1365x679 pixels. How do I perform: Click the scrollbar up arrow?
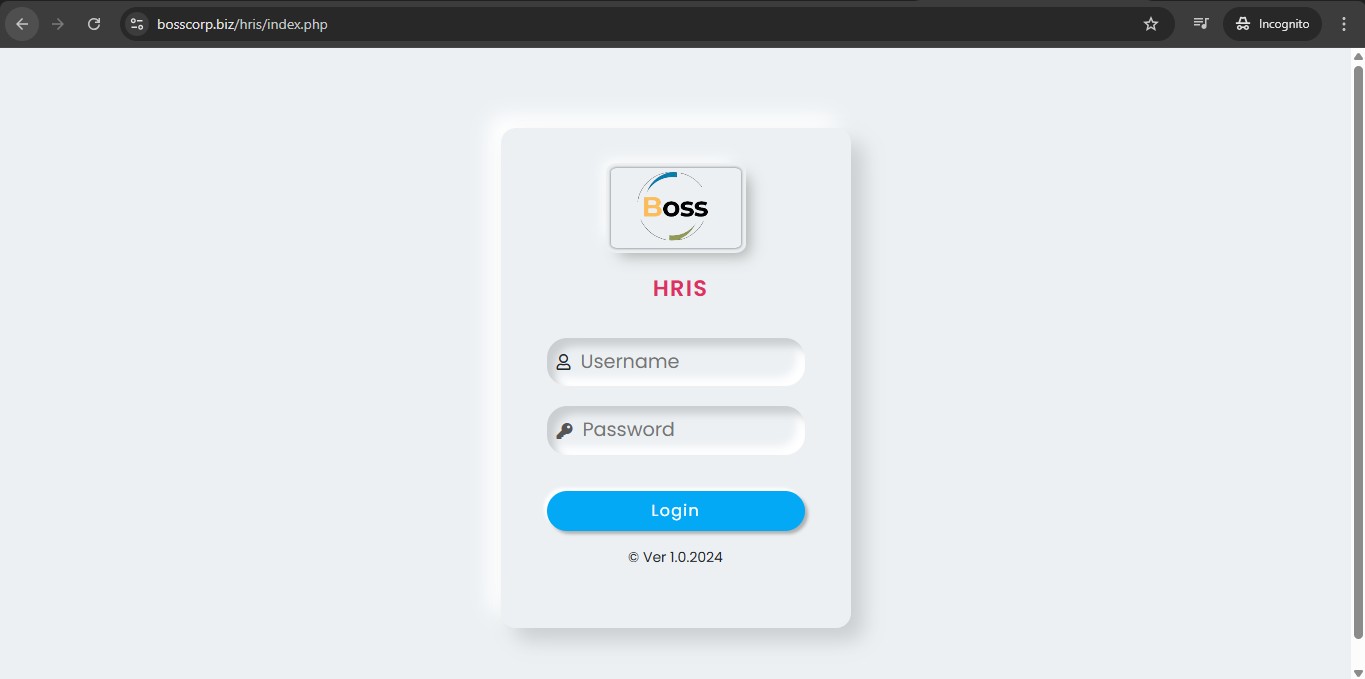click(1358, 56)
